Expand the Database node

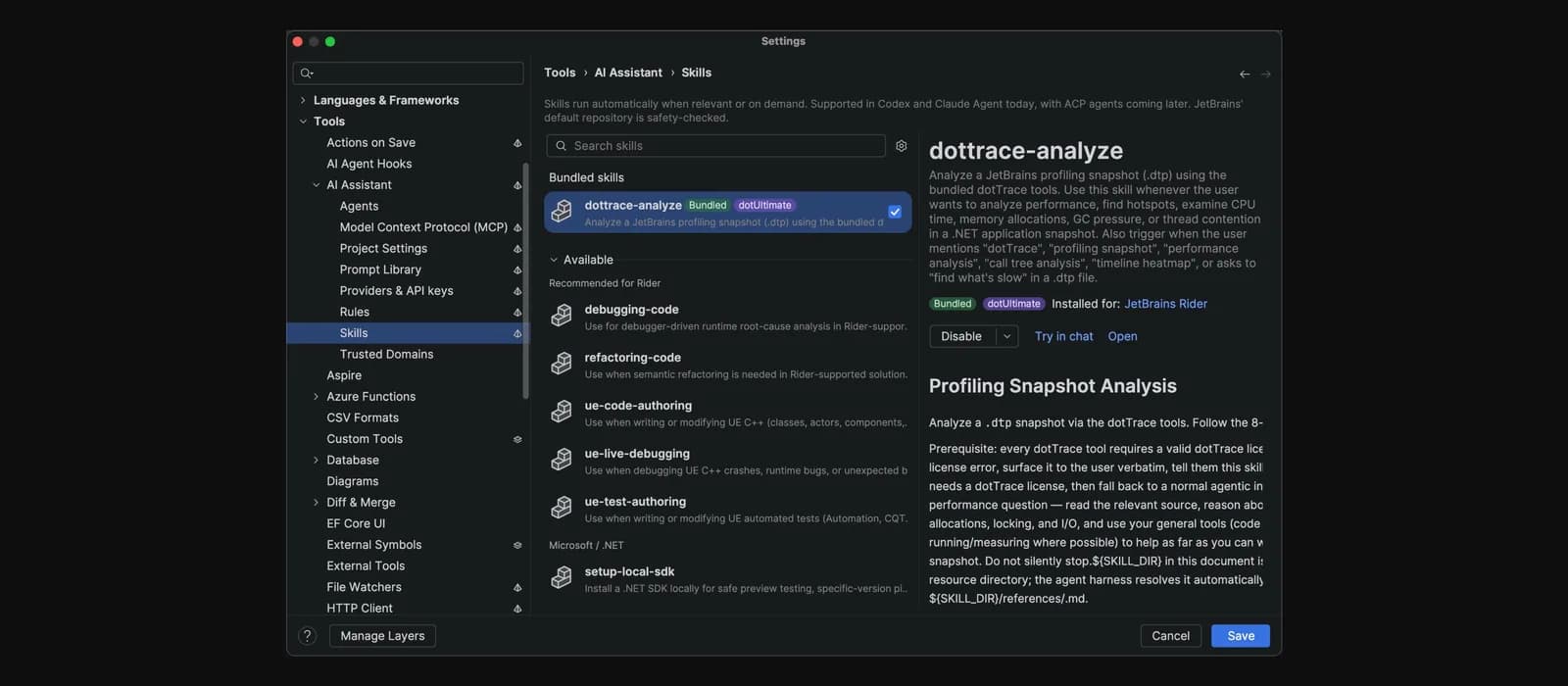click(316, 461)
